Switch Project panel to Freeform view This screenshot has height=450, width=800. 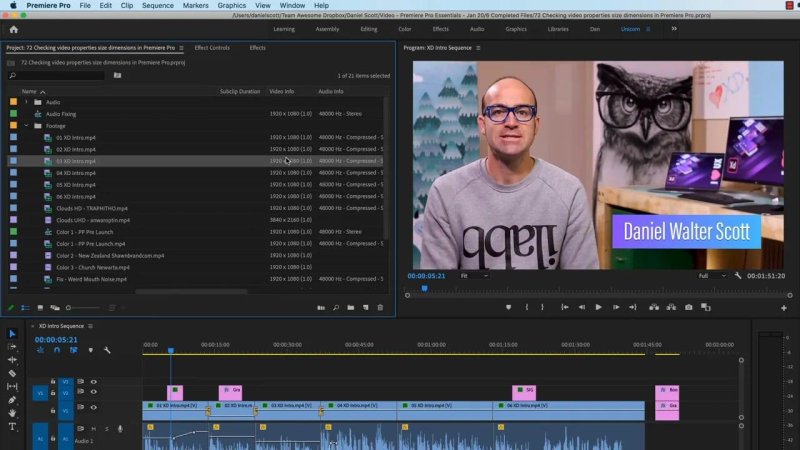point(55,308)
